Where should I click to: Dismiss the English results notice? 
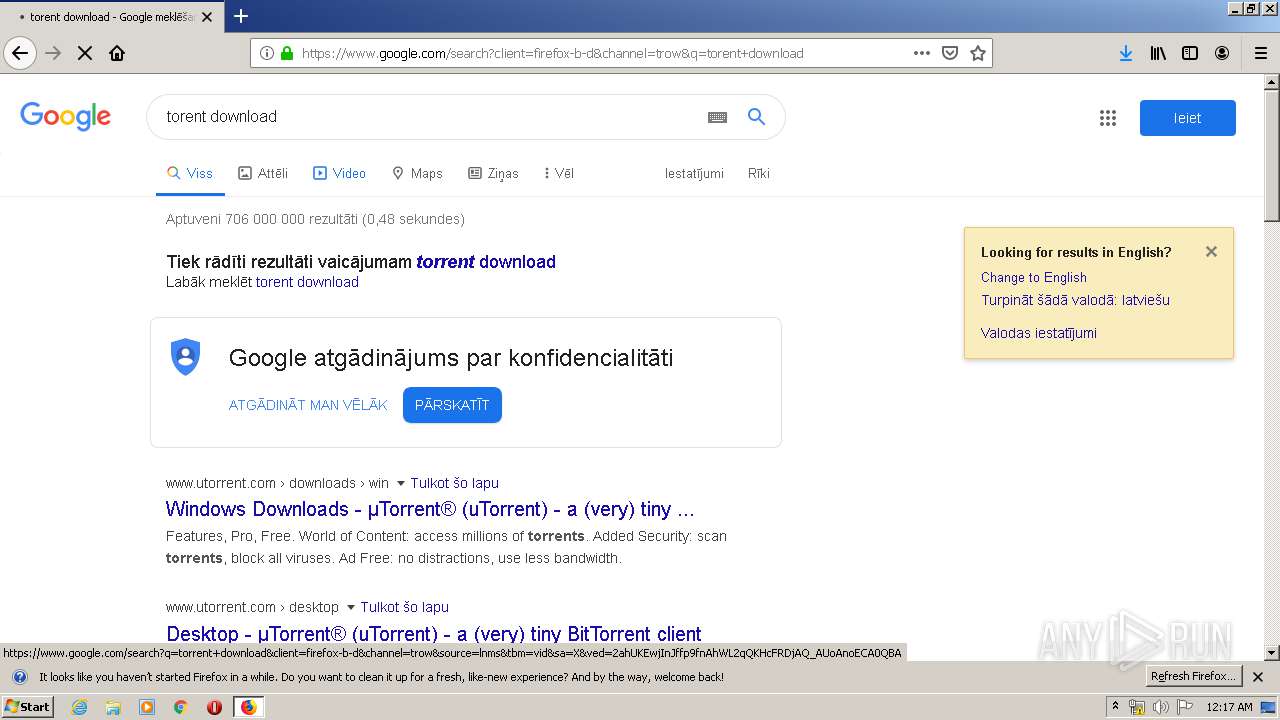coord(1211,252)
